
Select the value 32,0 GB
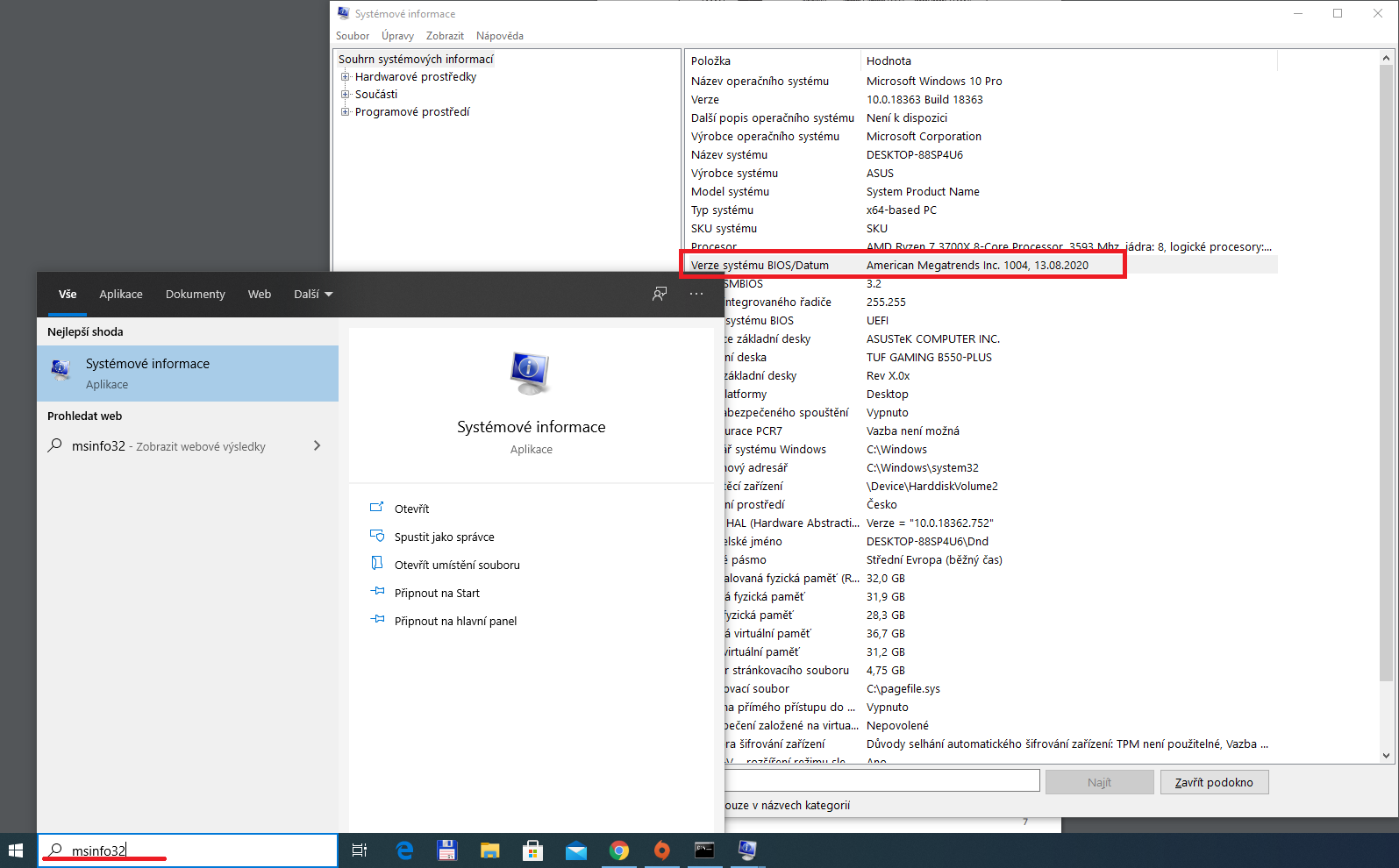coord(886,578)
